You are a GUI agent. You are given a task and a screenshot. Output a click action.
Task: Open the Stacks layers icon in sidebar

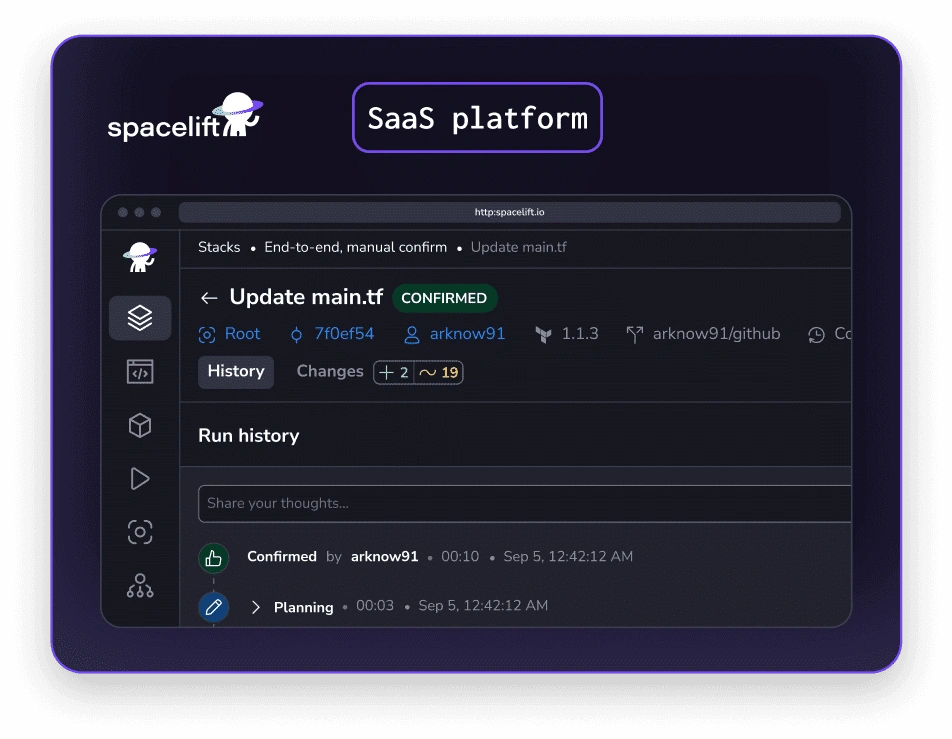point(140,318)
